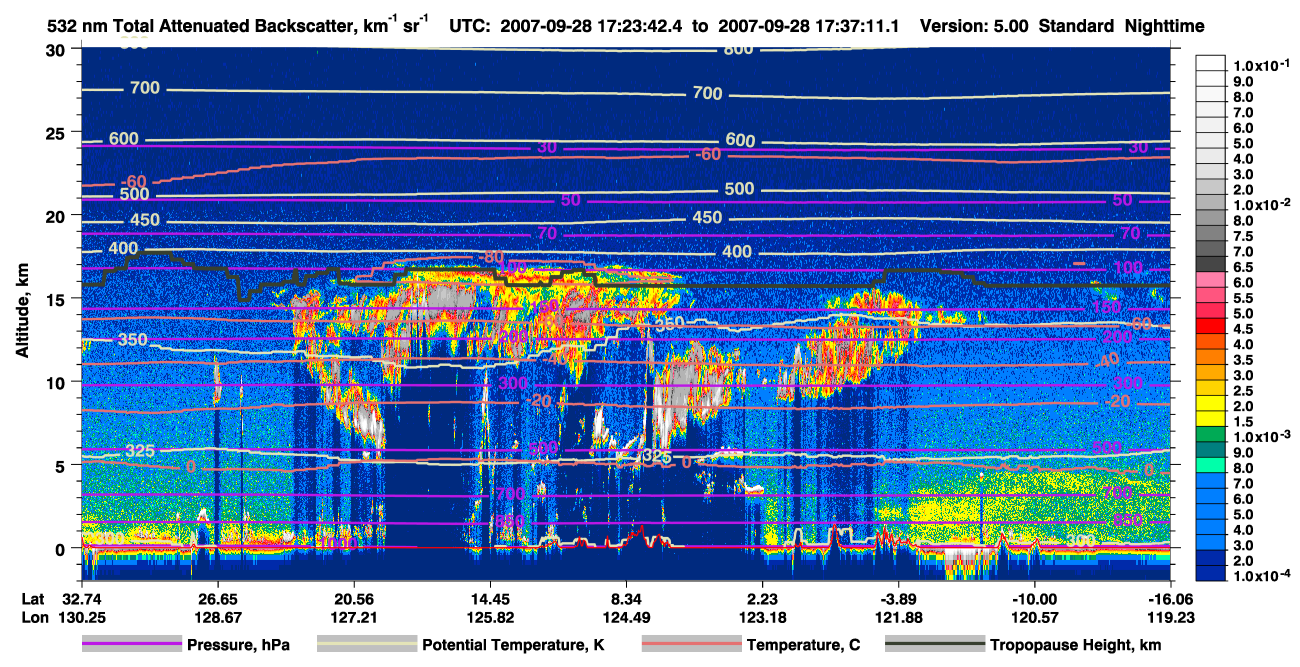Click the 'Lat' row label
Viewport: 1300px width, 667px height.
(33, 598)
